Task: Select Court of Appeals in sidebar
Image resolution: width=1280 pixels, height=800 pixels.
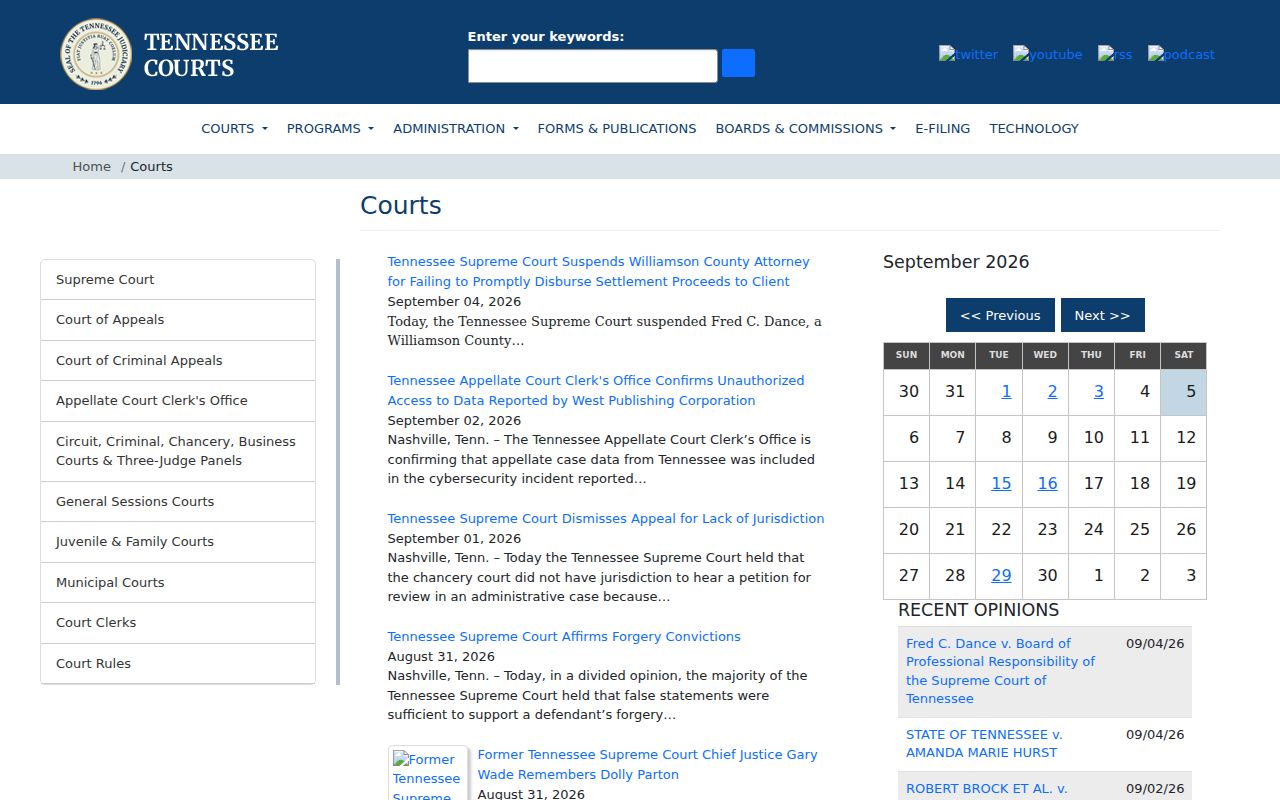Action: pyautogui.click(x=178, y=320)
